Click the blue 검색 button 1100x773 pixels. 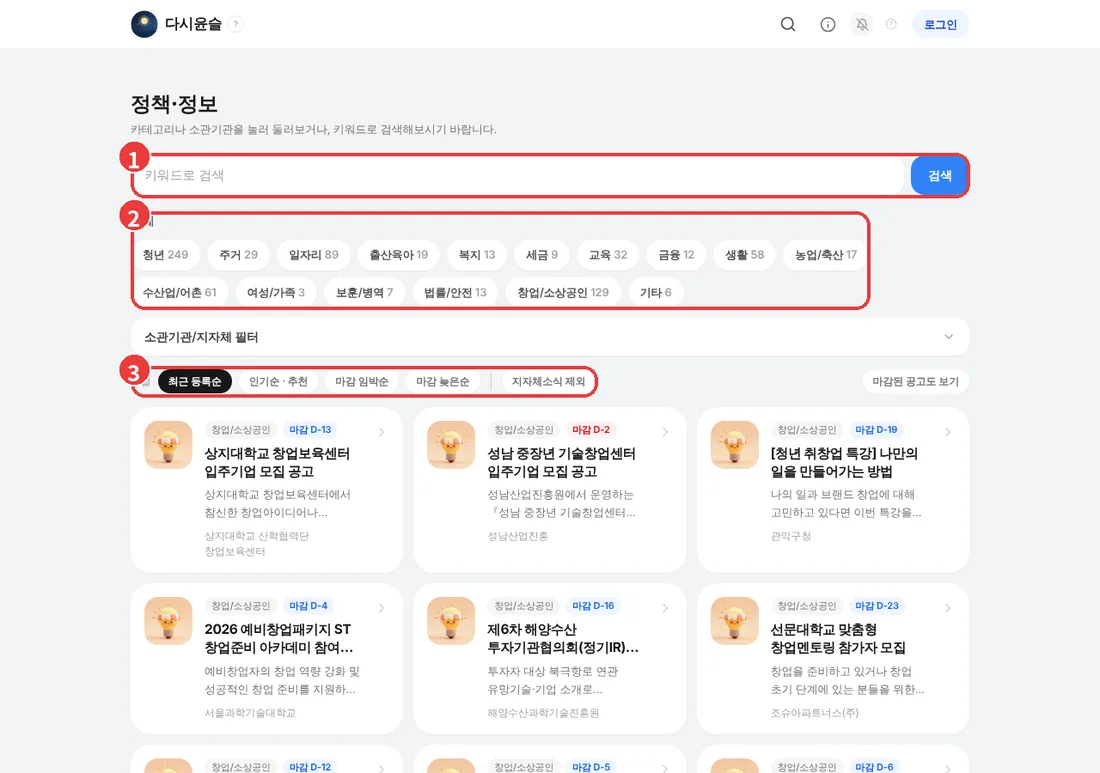(x=939, y=175)
